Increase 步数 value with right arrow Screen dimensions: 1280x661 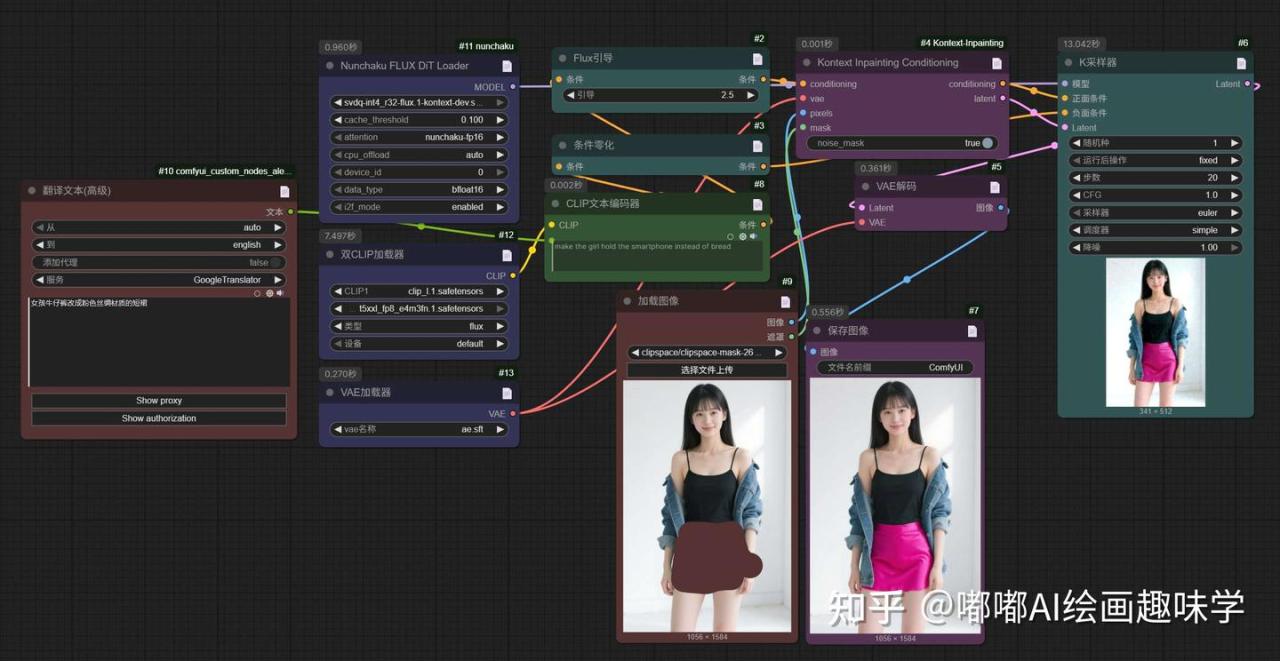pos(1235,178)
